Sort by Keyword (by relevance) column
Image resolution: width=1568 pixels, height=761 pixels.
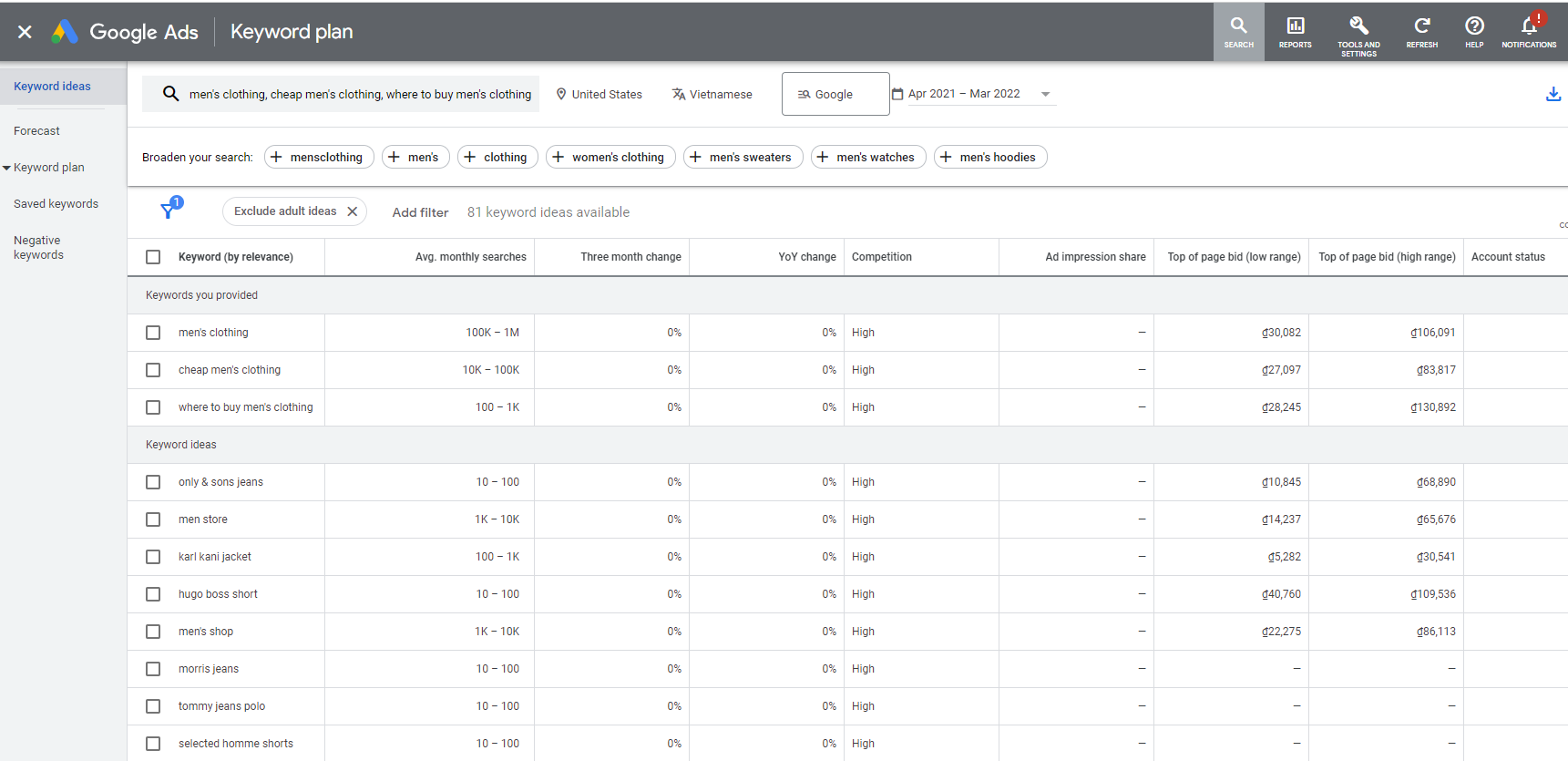click(236, 257)
